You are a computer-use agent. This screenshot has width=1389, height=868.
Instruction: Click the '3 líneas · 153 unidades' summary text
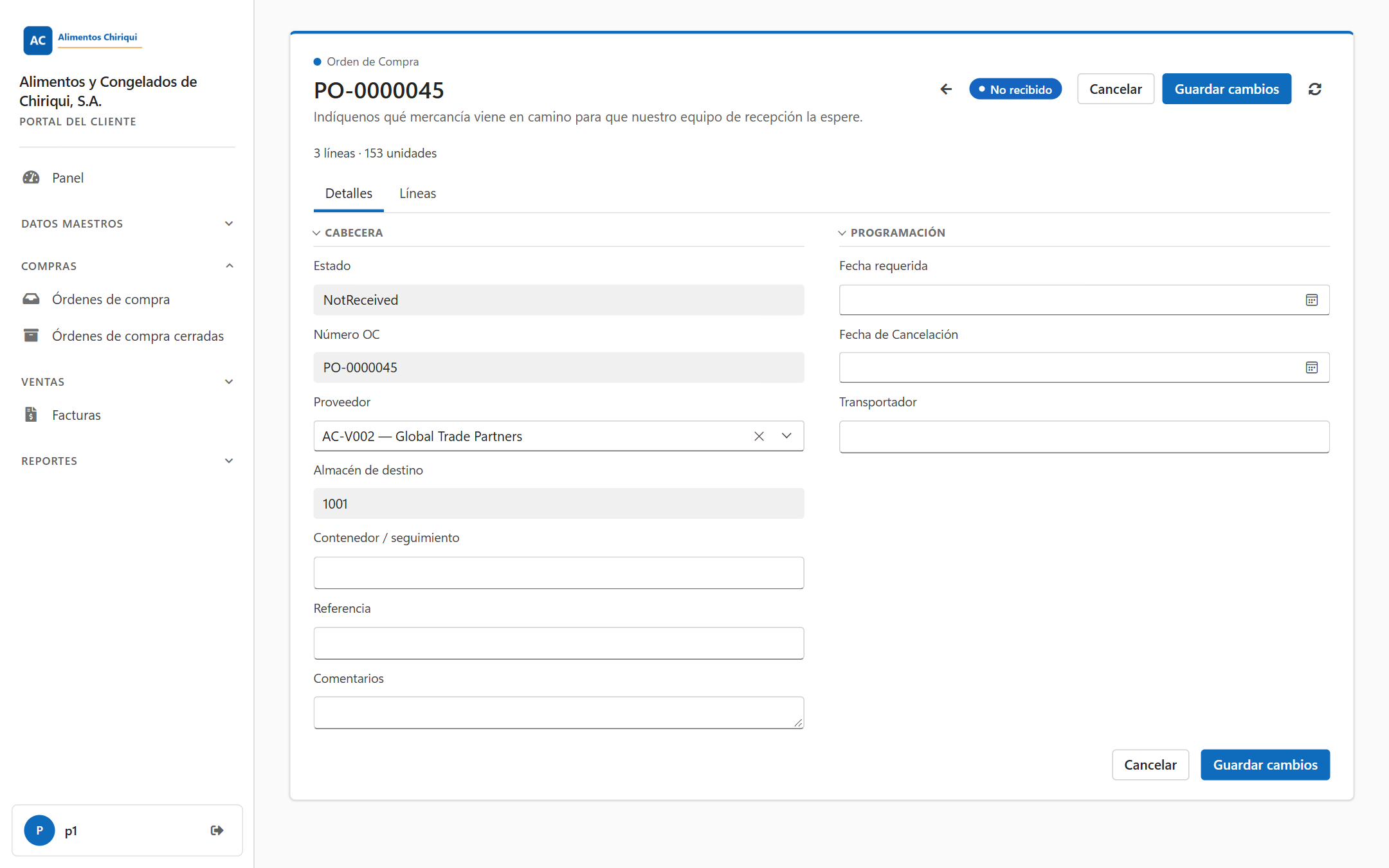tap(375, 153)
